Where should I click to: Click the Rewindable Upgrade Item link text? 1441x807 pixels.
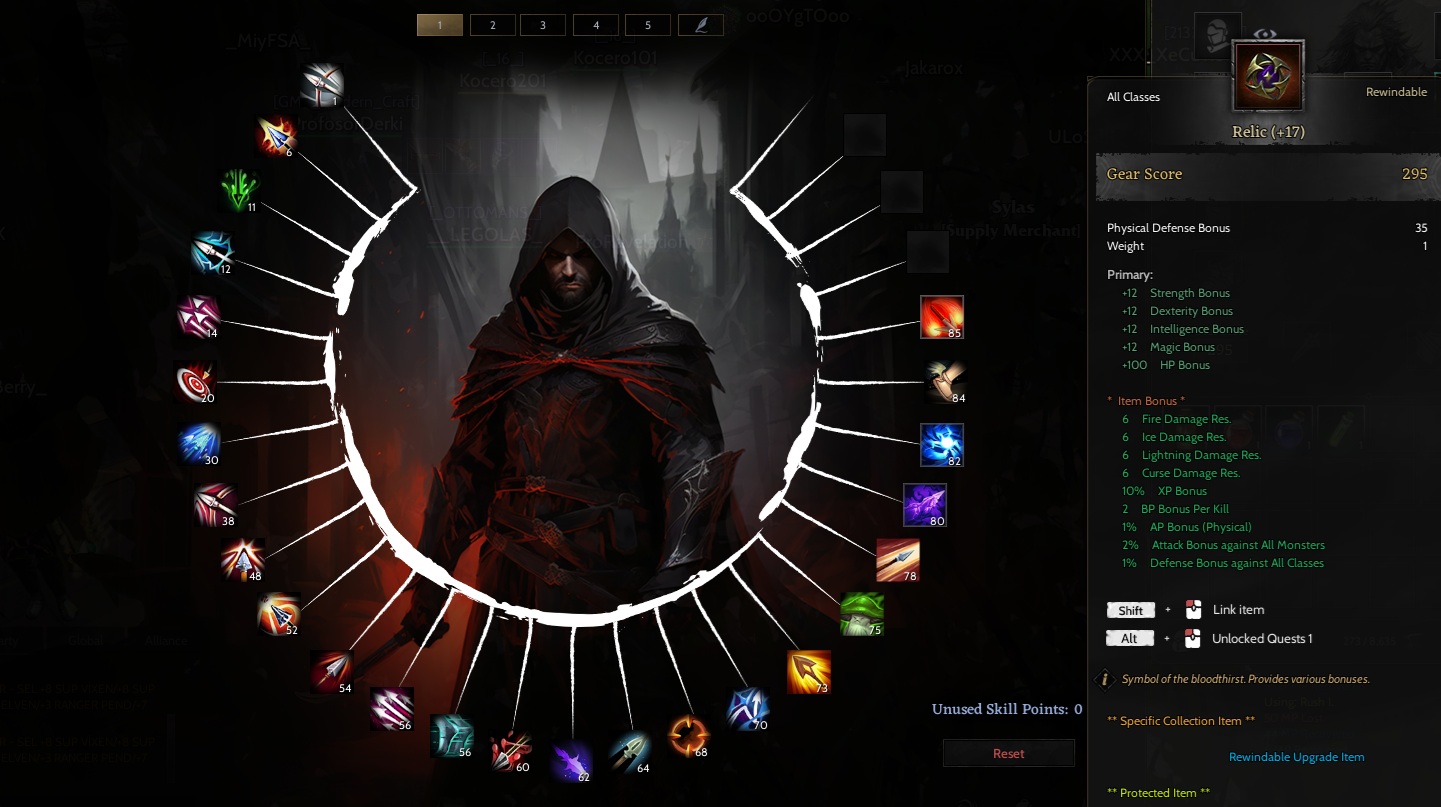(x=1296, y=757)
